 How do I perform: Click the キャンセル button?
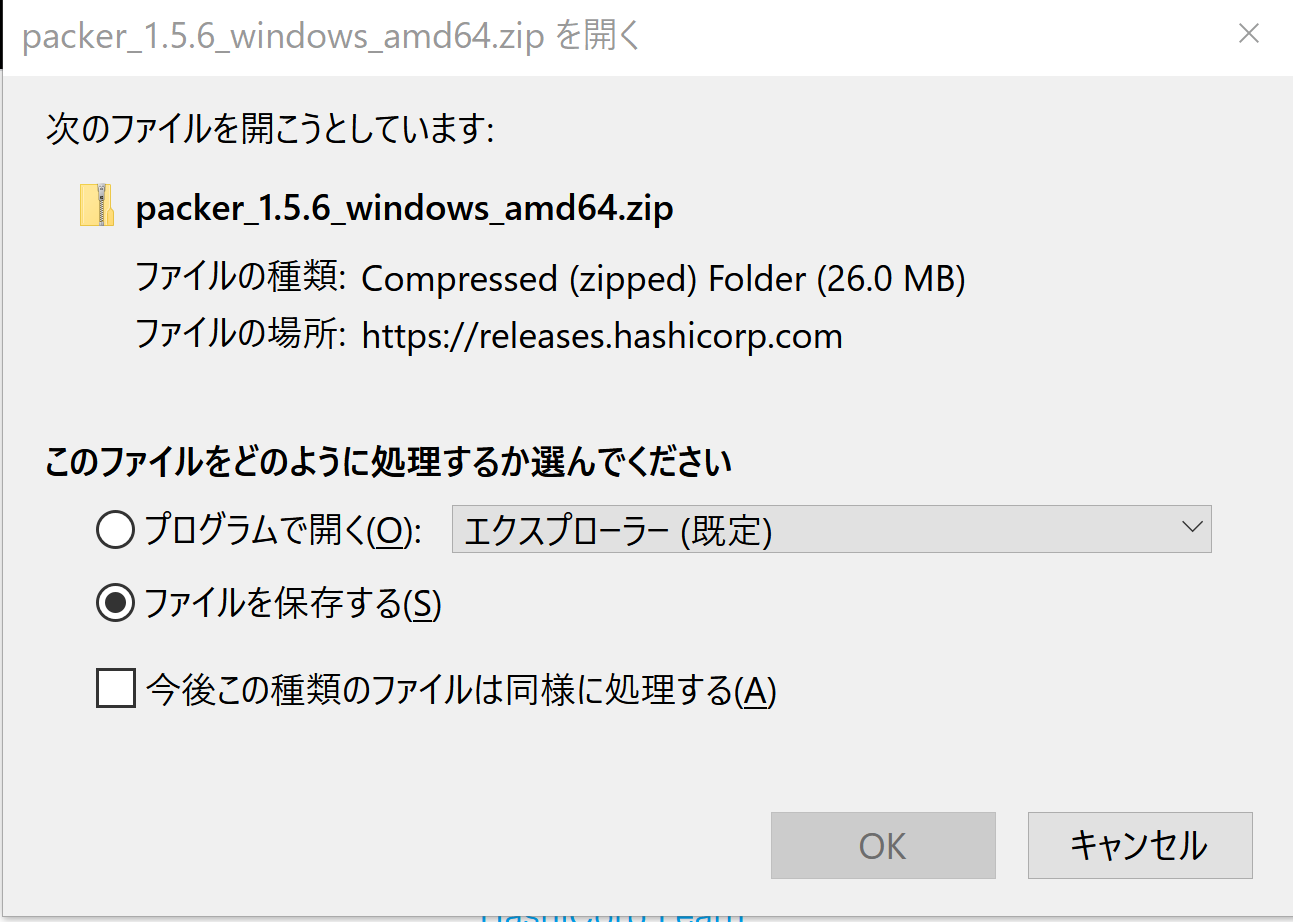[x=1140, y=845]
